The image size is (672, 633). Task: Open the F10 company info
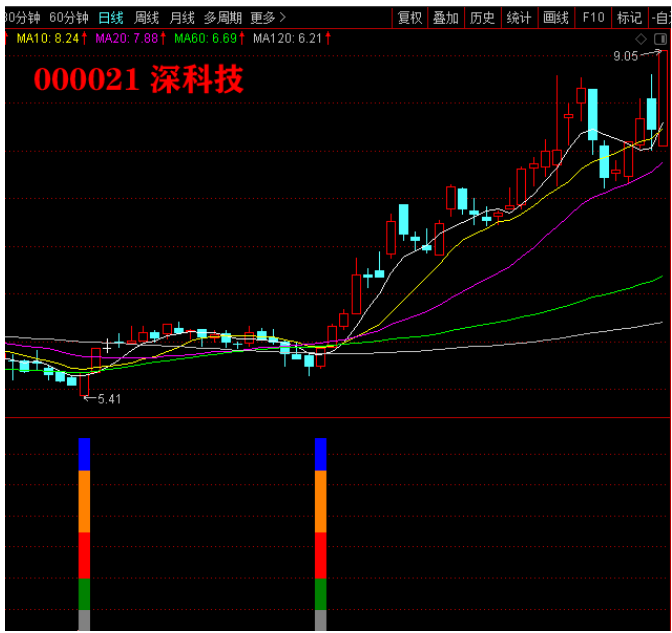[x=593, y=18]
